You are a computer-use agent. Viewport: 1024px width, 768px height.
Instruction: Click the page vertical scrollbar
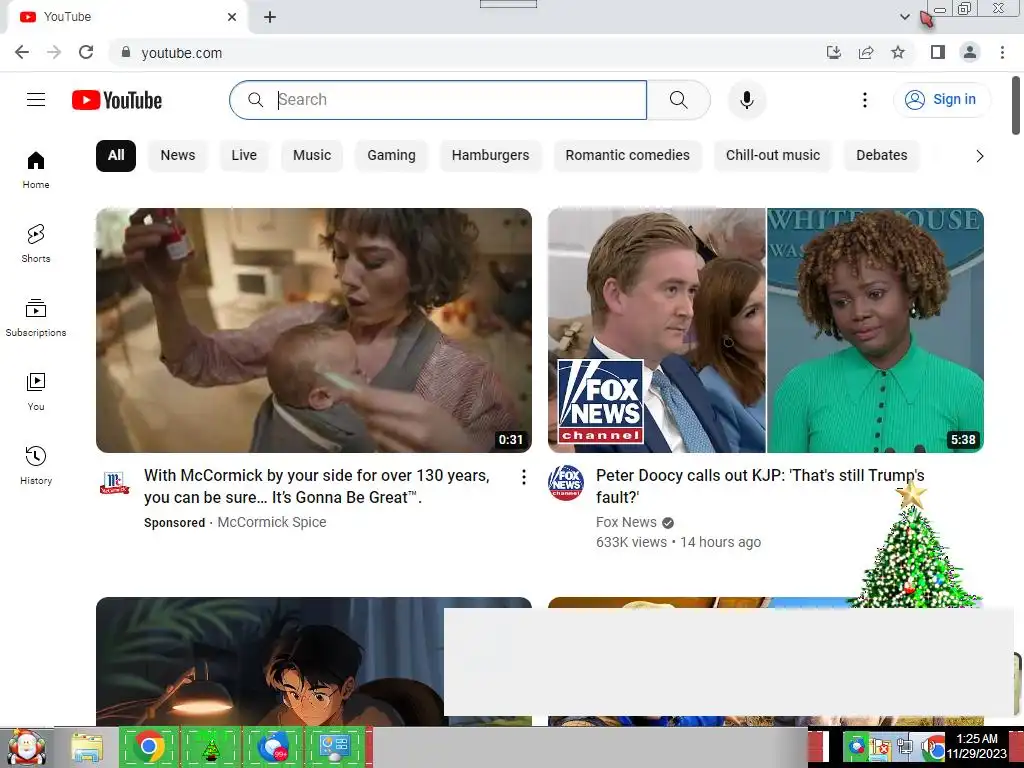pos(1016,105)
